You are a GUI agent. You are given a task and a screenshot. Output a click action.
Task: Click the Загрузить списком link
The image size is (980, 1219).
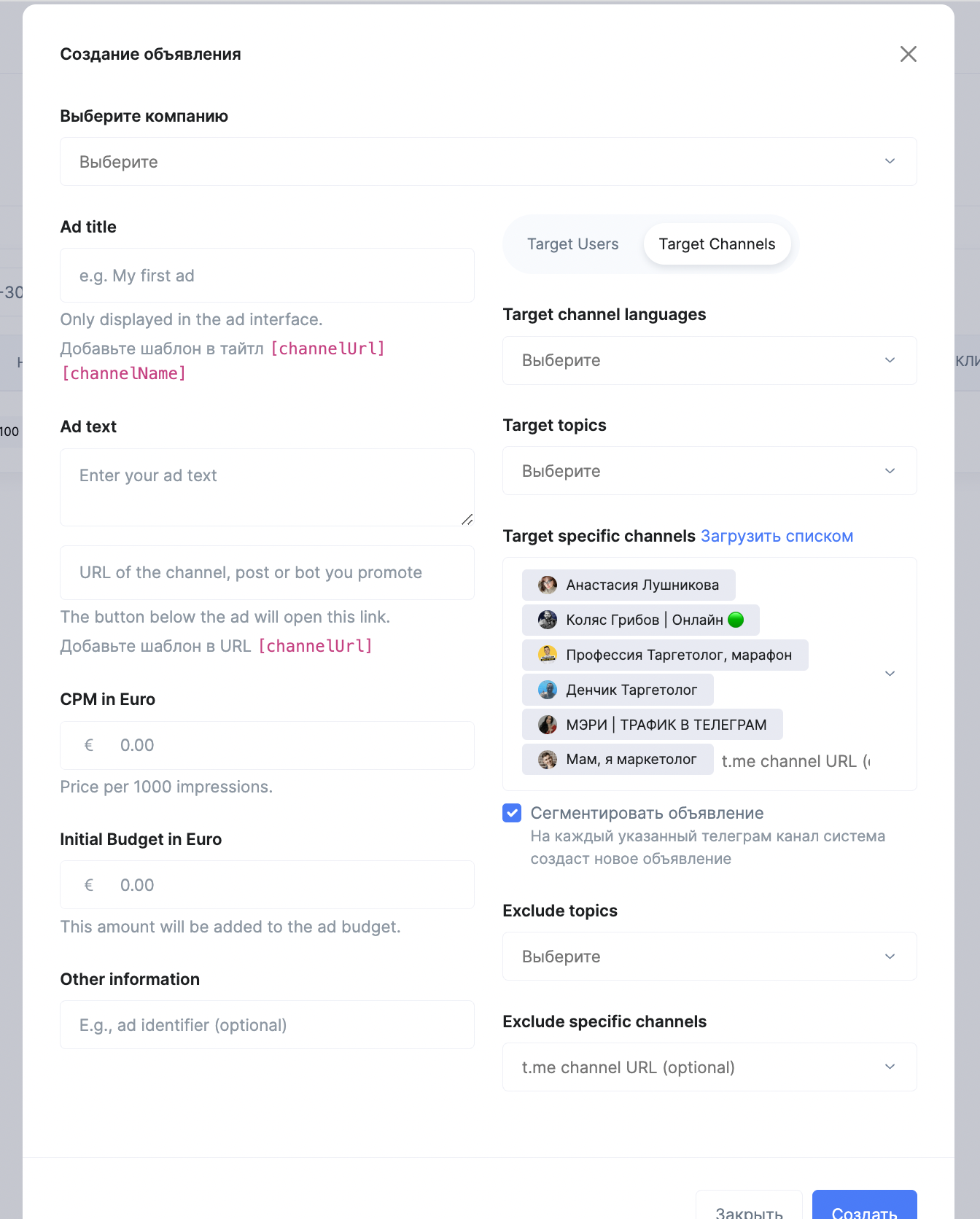pos(777,537)
